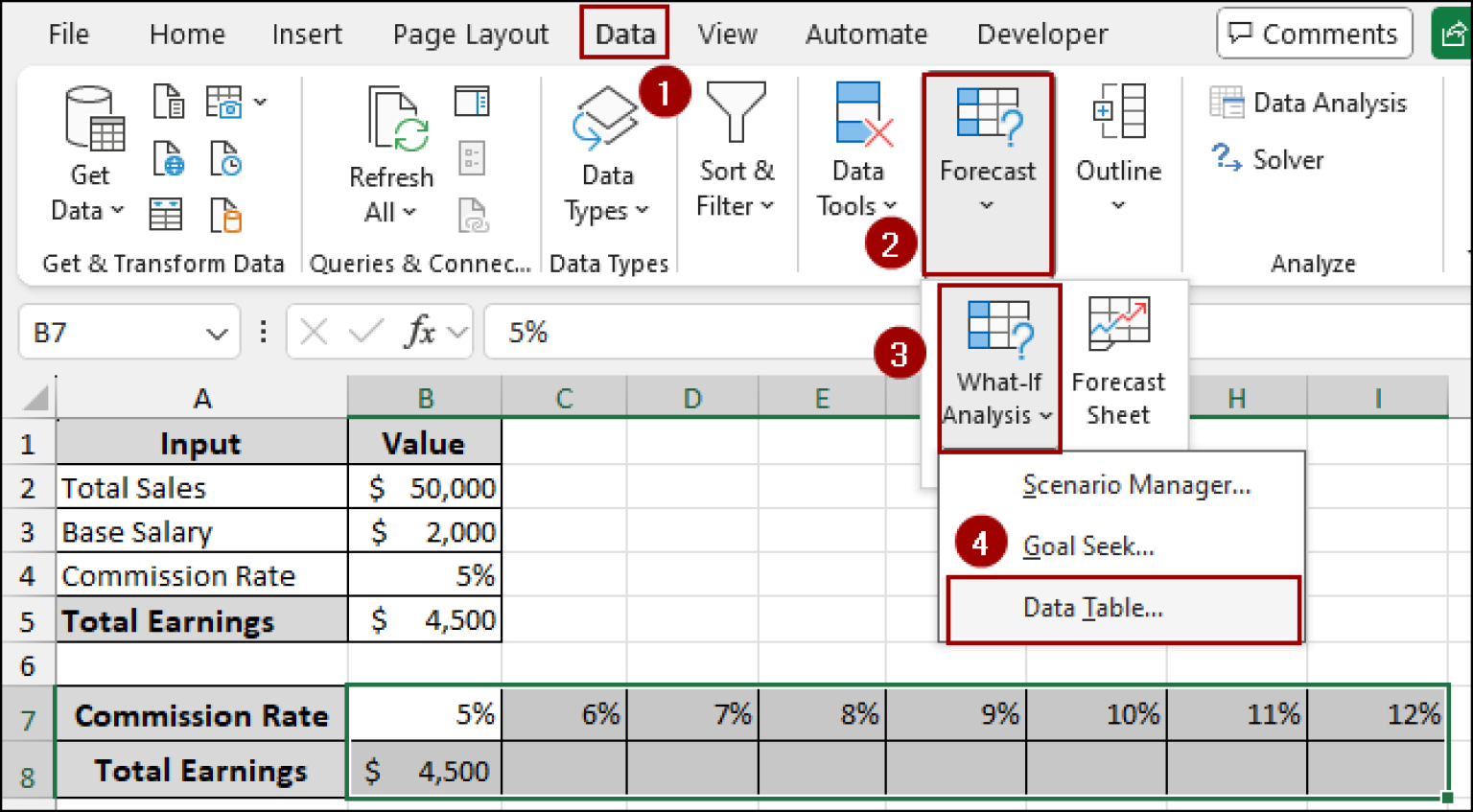Switch to the Data ribbon tab
Viewport: 1473px width, 812px height.
(x=623, y=33)
